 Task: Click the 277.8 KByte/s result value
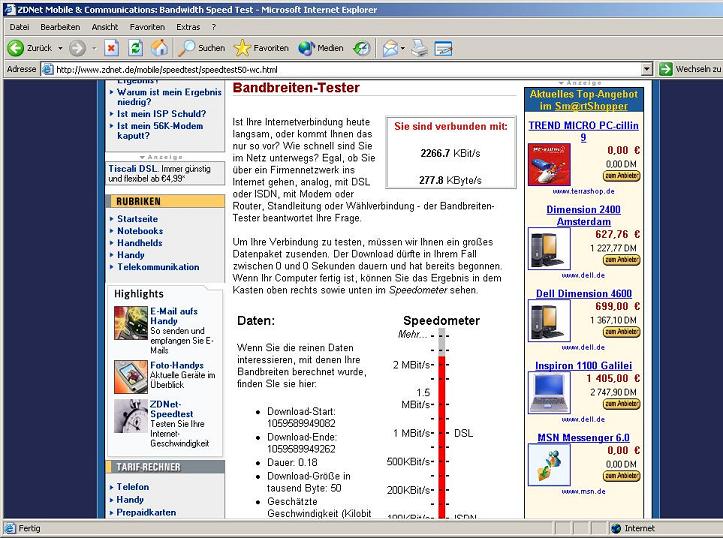click(450, 180)
